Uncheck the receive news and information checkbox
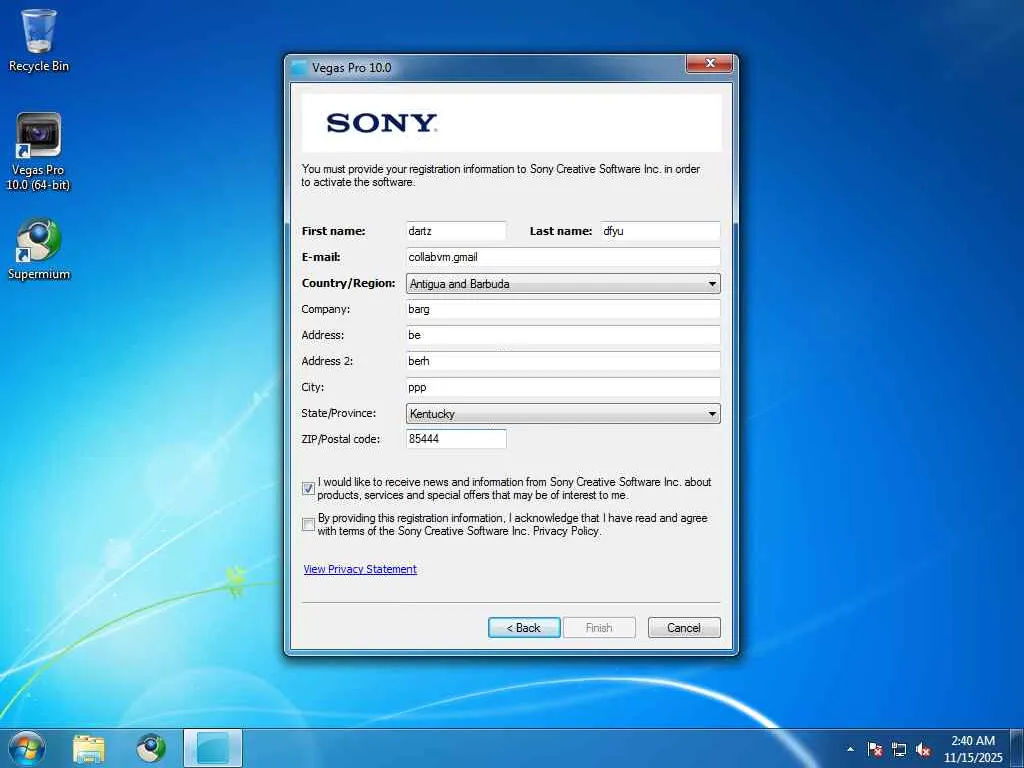 point(308,488)
